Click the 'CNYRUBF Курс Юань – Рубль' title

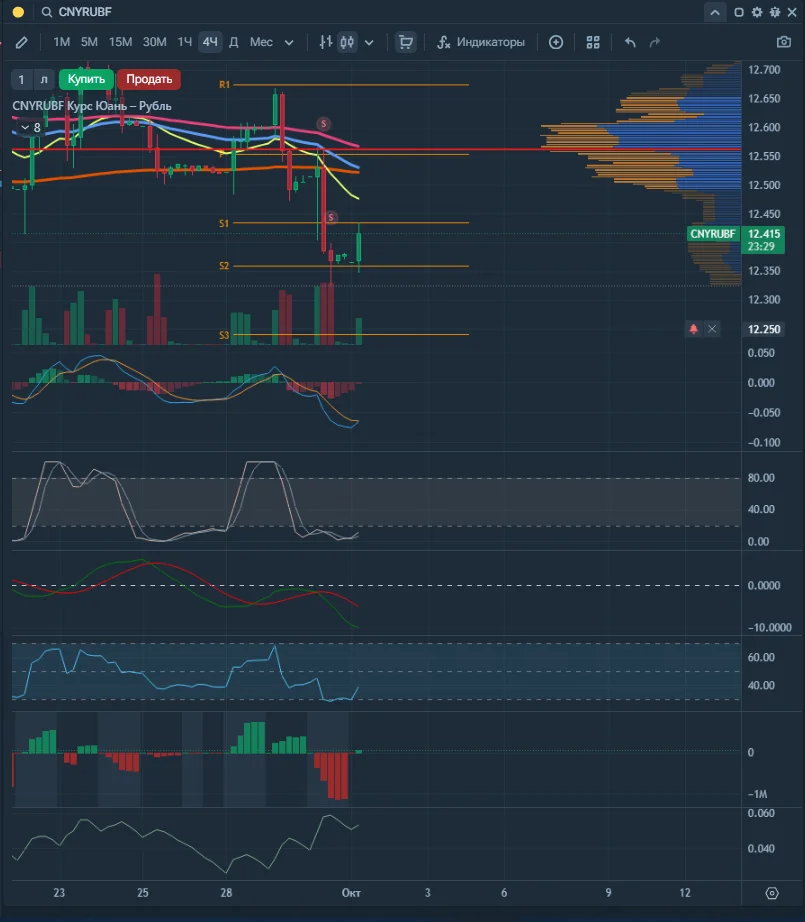tap(92, 106)
